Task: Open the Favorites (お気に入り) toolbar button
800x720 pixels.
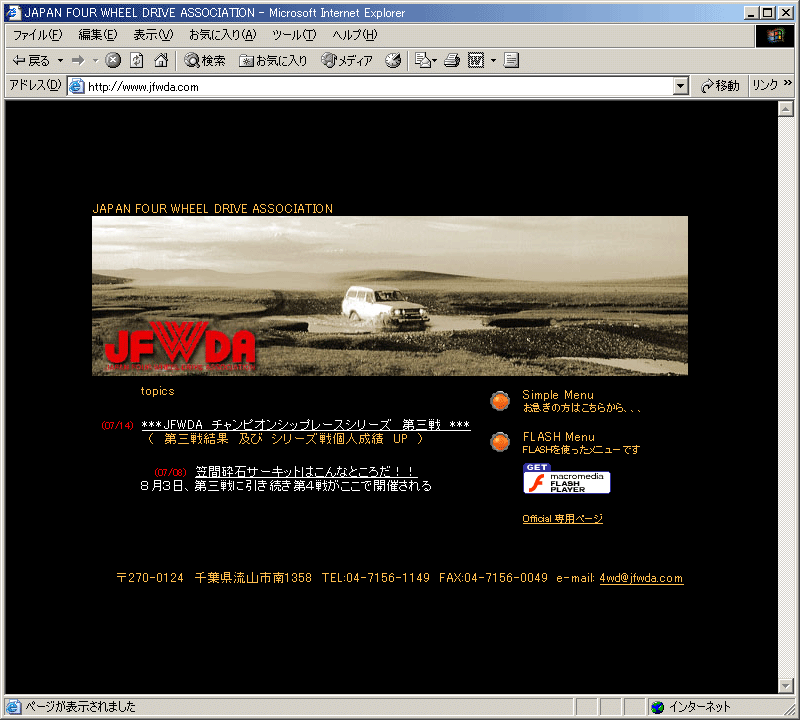Action: tap(273, 61)
